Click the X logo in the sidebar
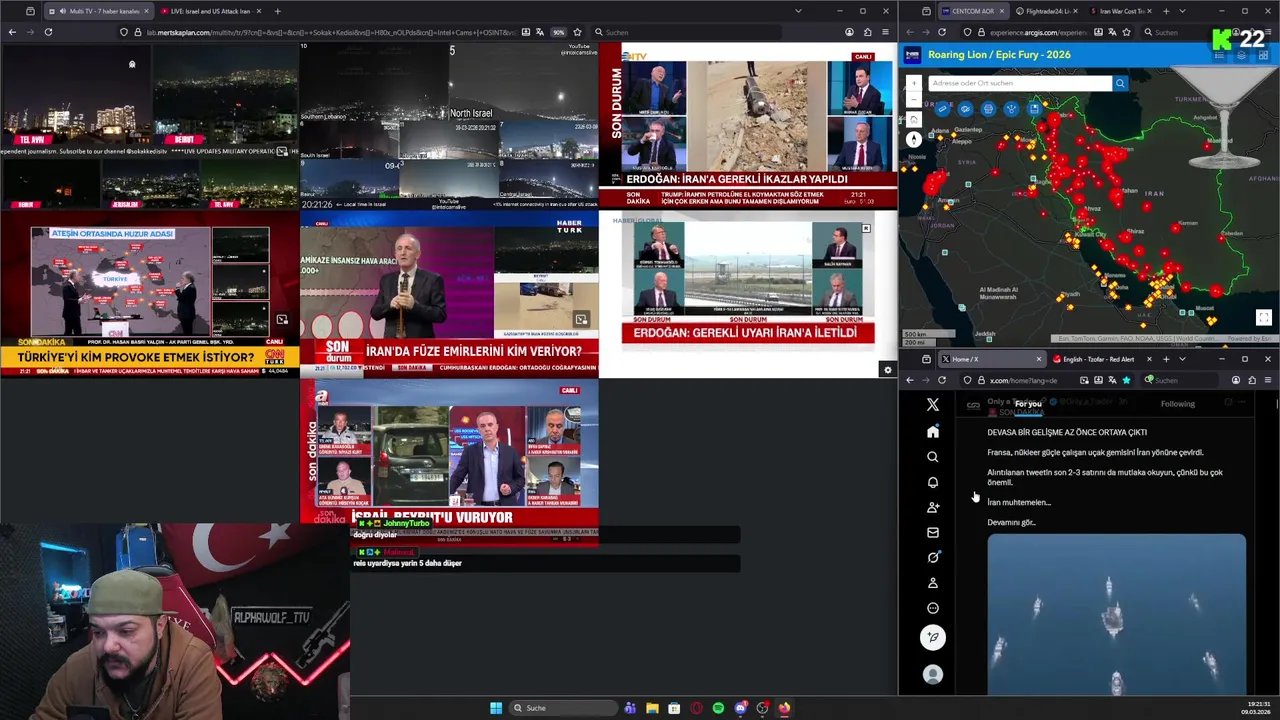The width and height of the screenshot is (1280, 720). pos(933,404)
